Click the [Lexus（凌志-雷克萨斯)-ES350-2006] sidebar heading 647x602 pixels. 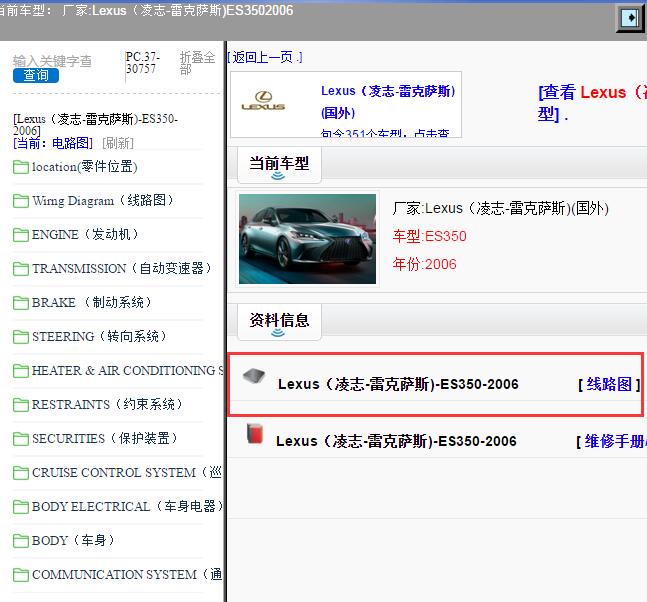(95, 125)
